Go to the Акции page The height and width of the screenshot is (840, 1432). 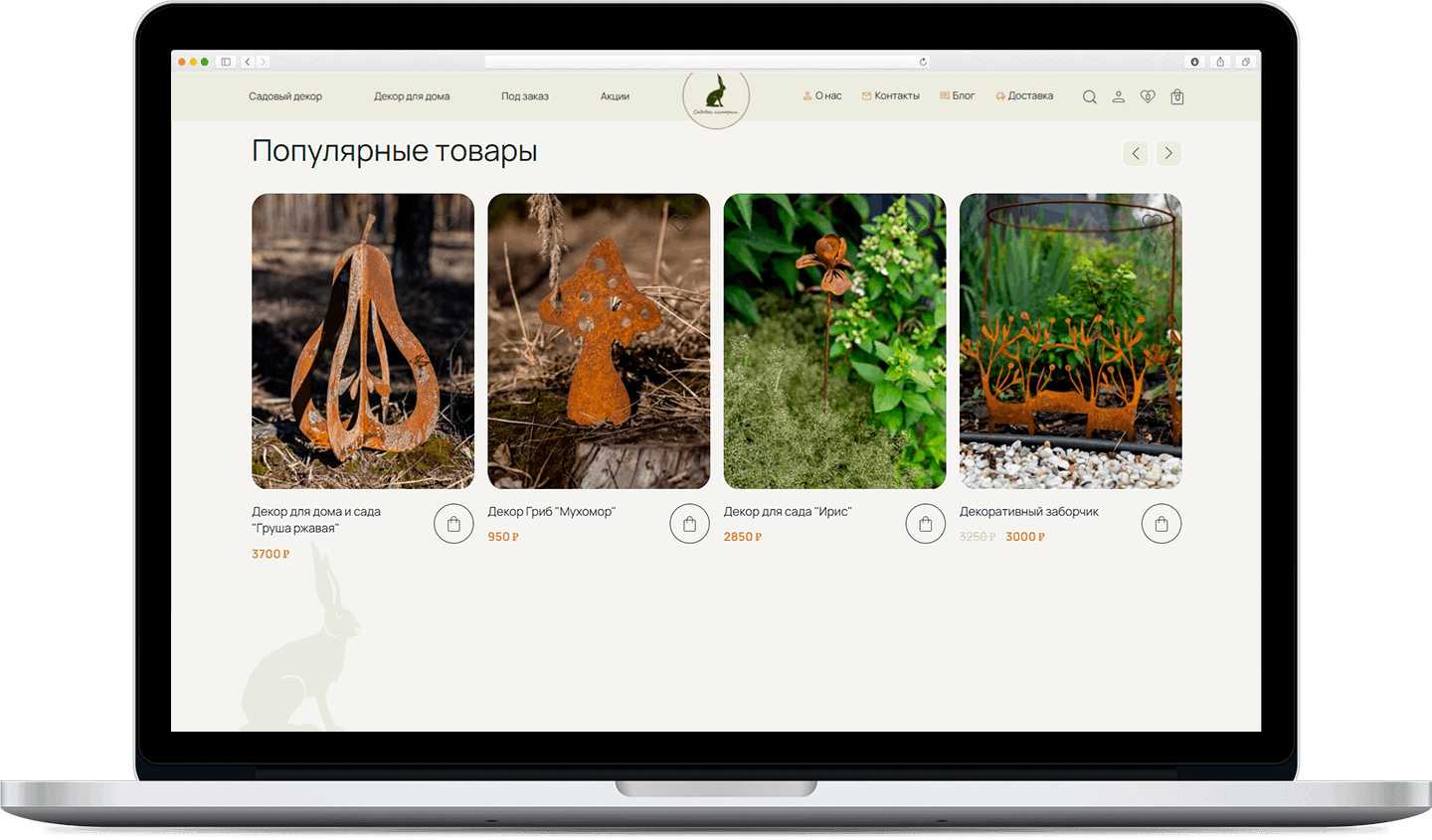click(615, 96)
